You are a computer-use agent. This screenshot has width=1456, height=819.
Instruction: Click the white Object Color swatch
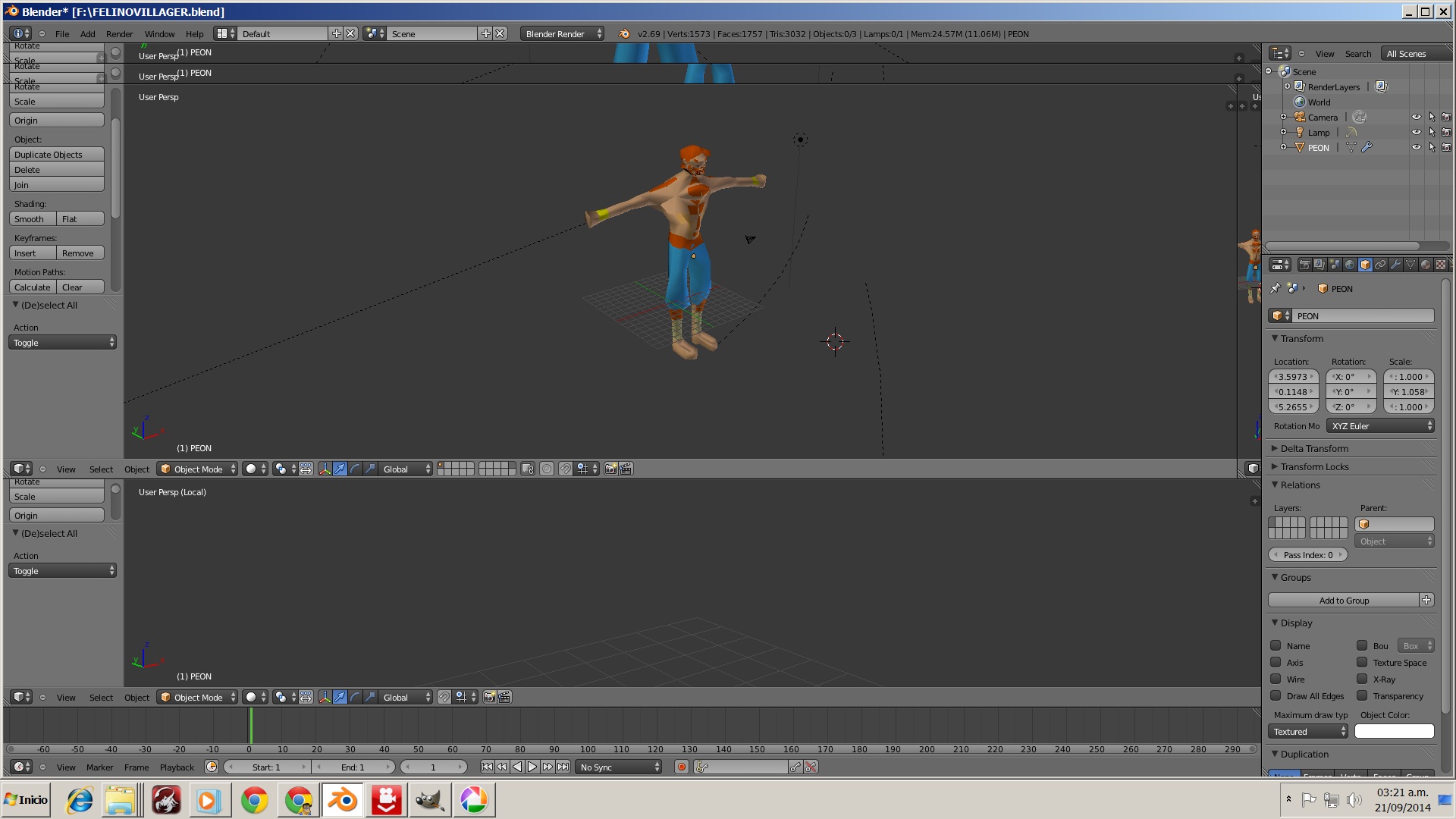click(x=1394, y=731)
